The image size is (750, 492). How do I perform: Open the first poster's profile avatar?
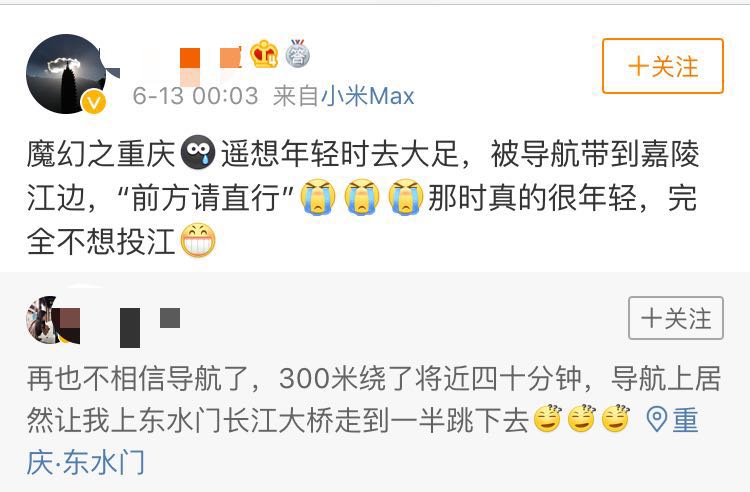tap(66, 74)
